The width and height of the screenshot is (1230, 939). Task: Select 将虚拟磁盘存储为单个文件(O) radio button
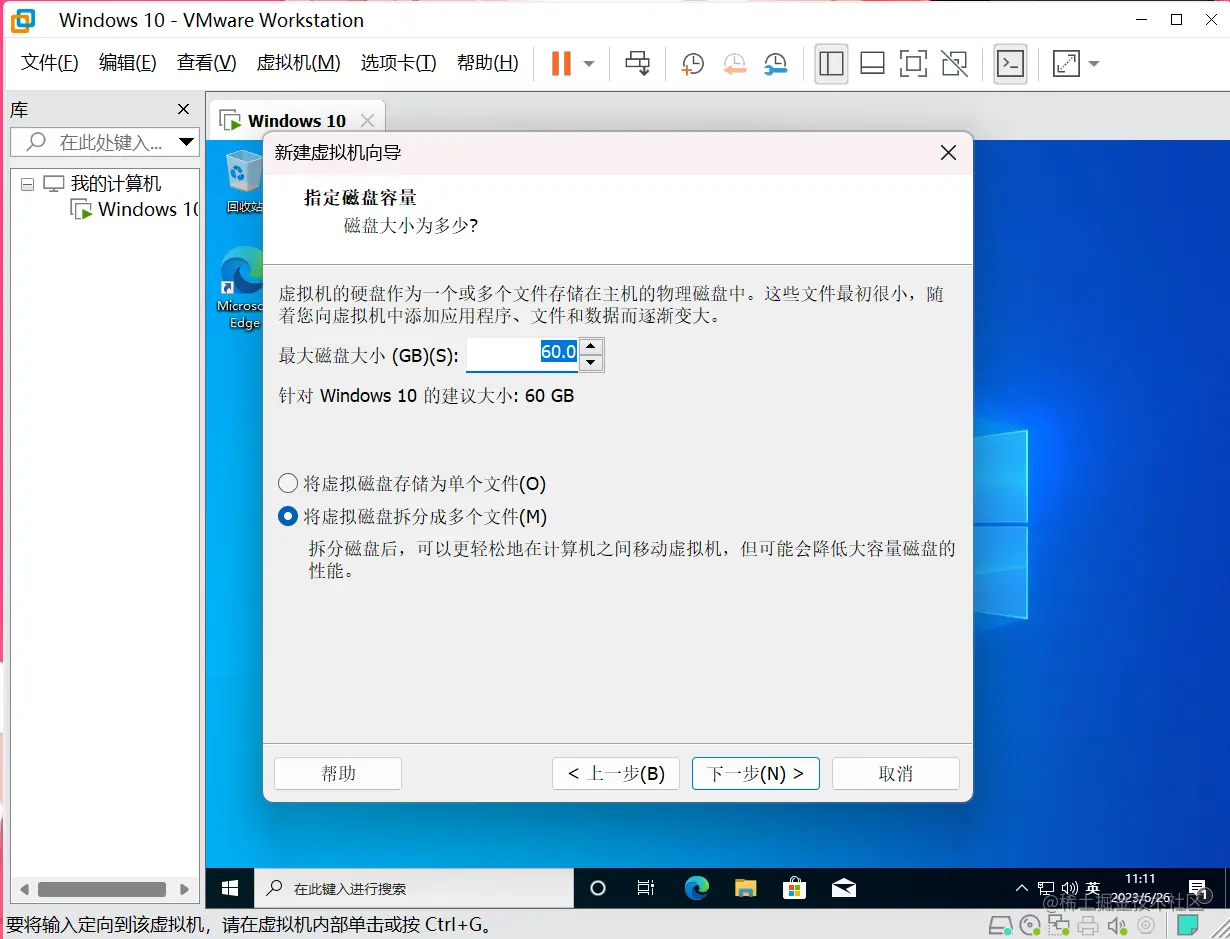[288, 484]
